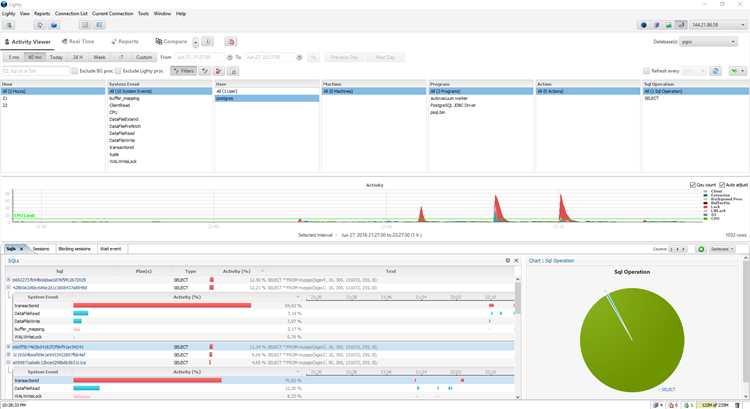Open the Real Time view
Viewport: 750px width, 409px height.
(78, 42)
